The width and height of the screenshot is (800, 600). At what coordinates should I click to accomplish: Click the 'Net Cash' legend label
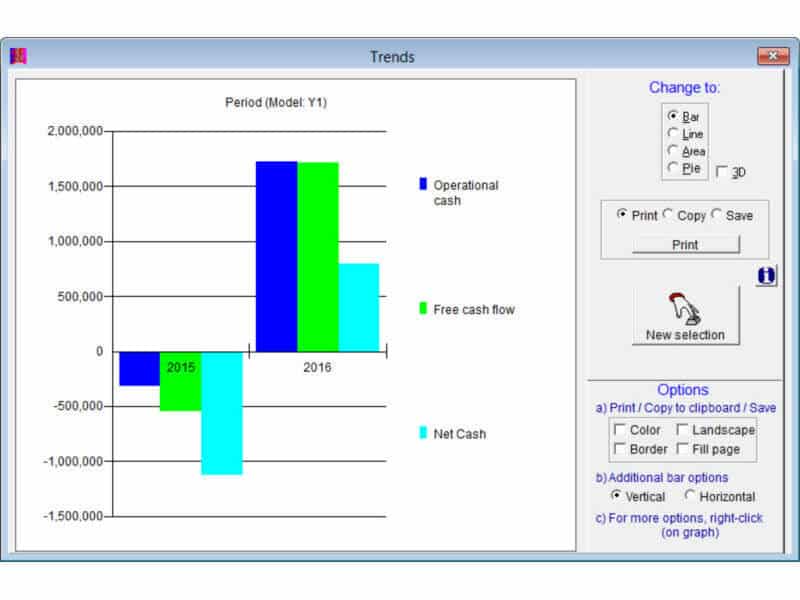[x=460, y=434]
